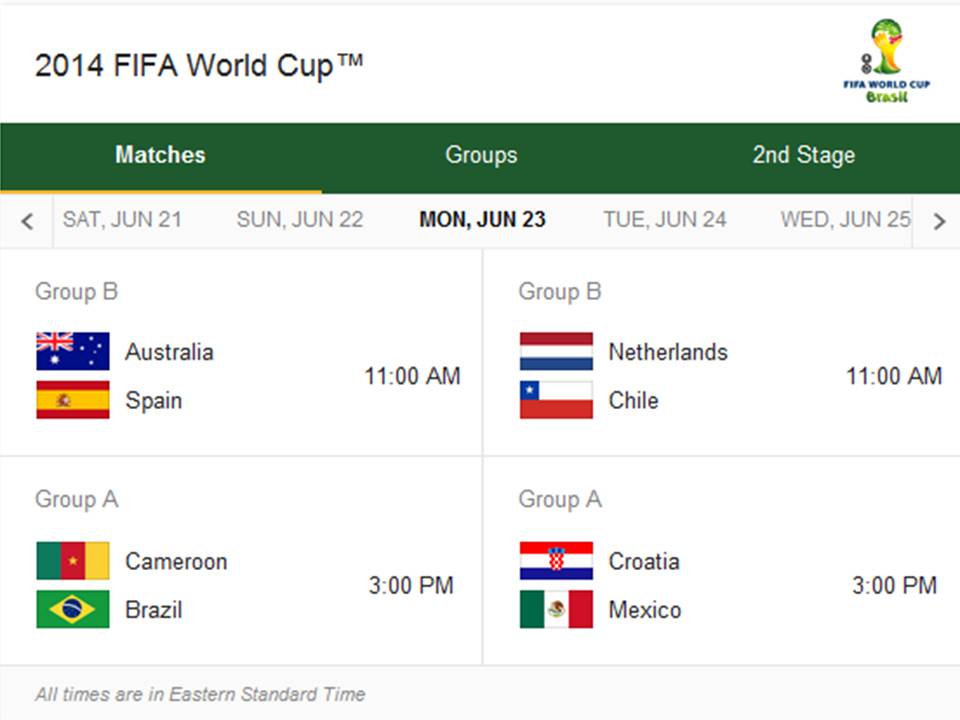Select WED, JUN 25 date

(845, 220)
